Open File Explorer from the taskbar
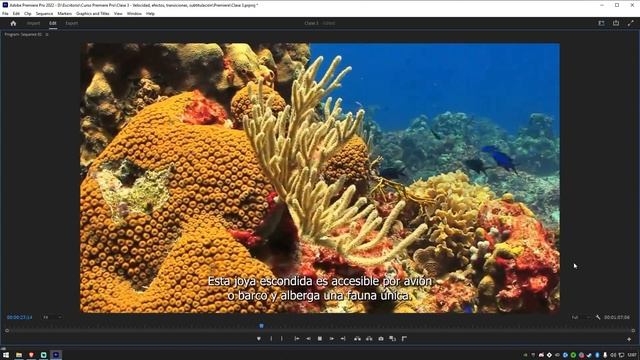This screenshot has height=360, width=640. point(19,355)
